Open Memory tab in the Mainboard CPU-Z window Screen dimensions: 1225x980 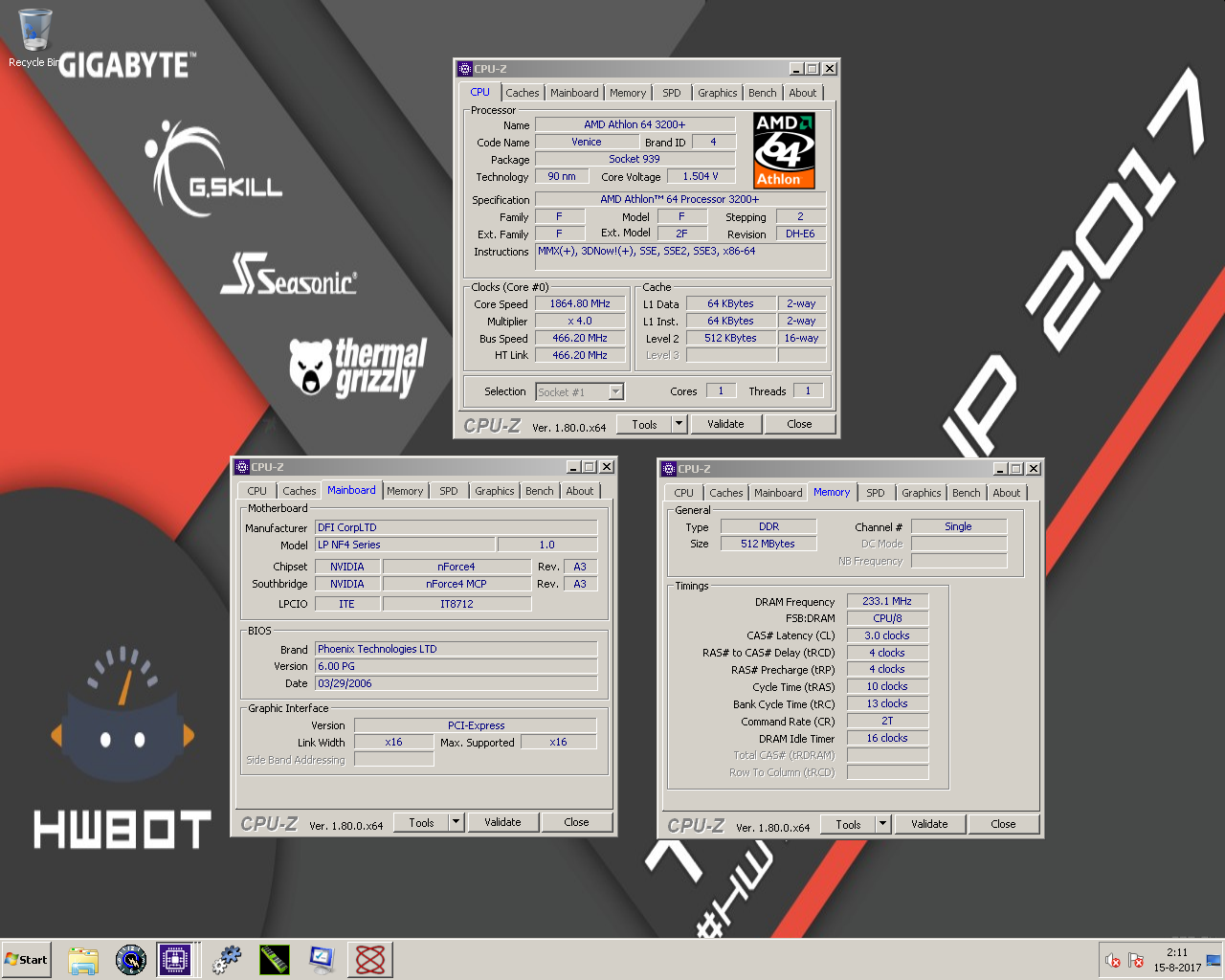(x=405, y=491)
